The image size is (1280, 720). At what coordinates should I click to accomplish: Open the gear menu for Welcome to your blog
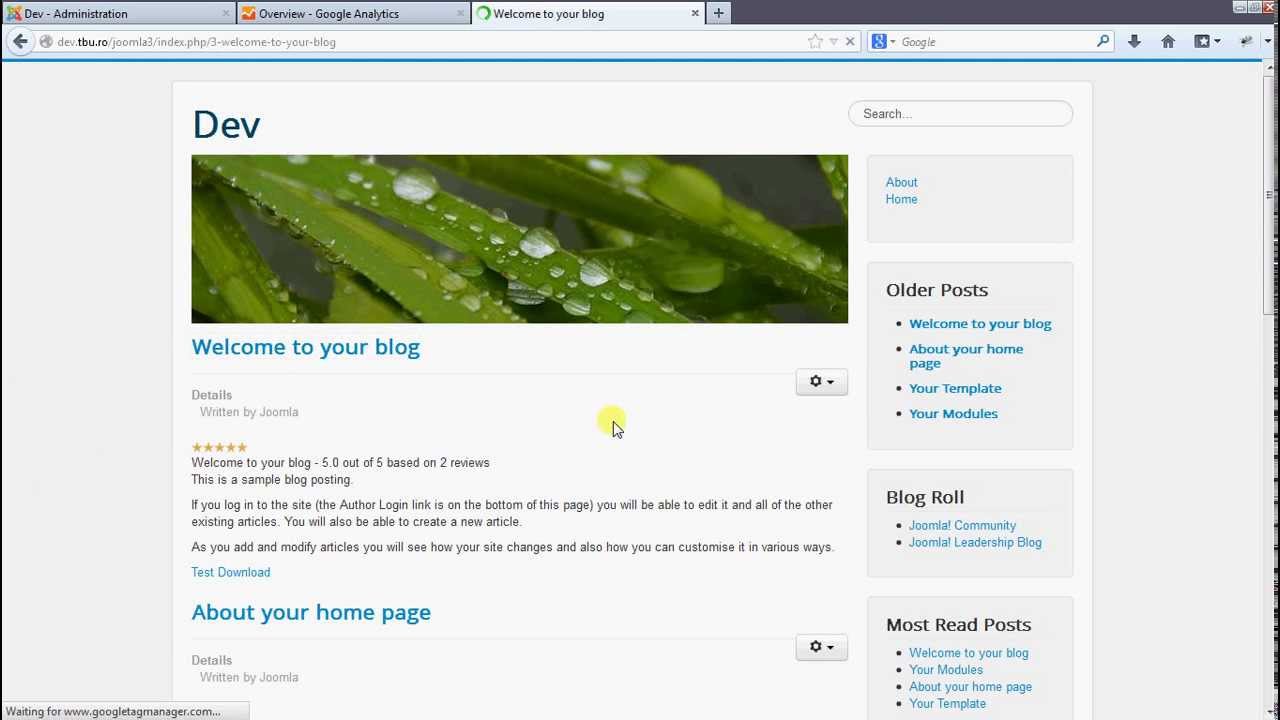click(821, 382)
